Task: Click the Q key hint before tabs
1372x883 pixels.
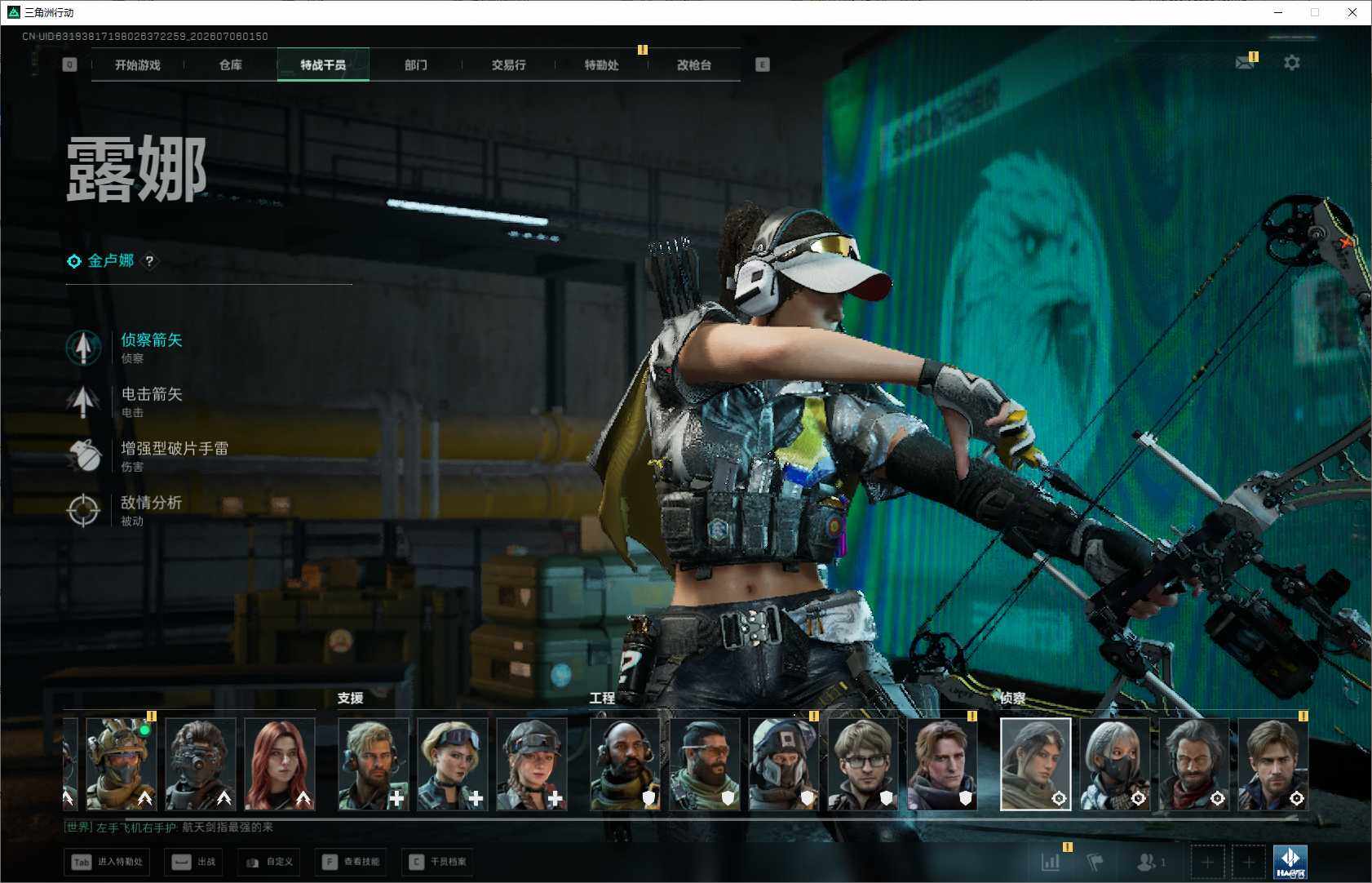Action: [69, 64]
